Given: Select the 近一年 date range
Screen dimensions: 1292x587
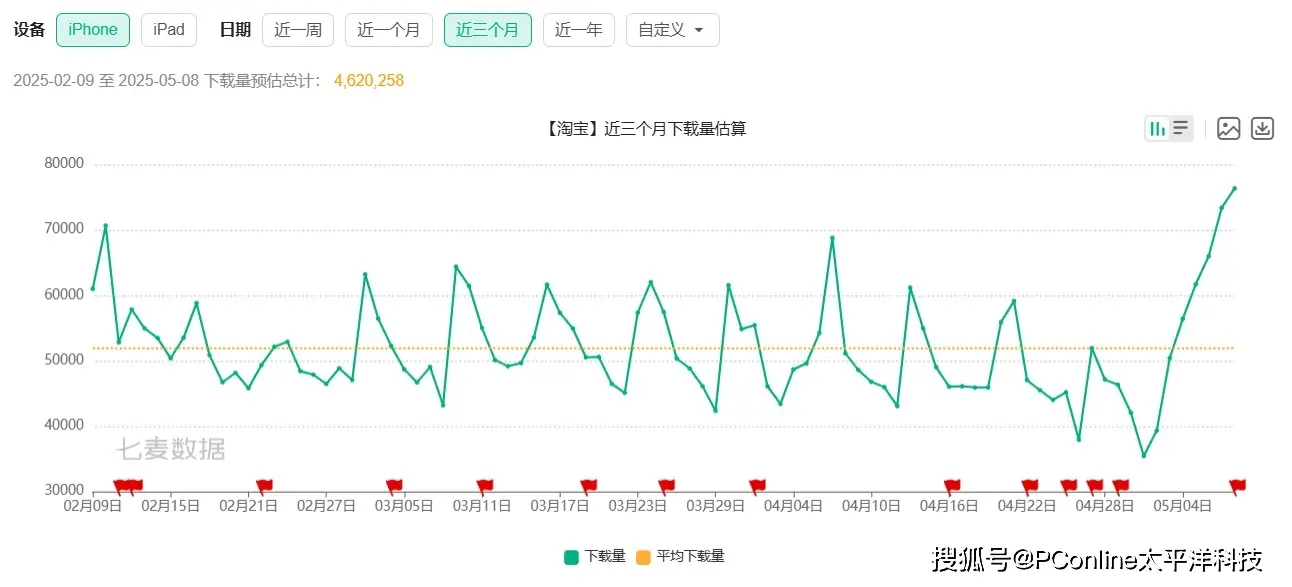Looking at the screenshot, I should [x=578, y=30].
